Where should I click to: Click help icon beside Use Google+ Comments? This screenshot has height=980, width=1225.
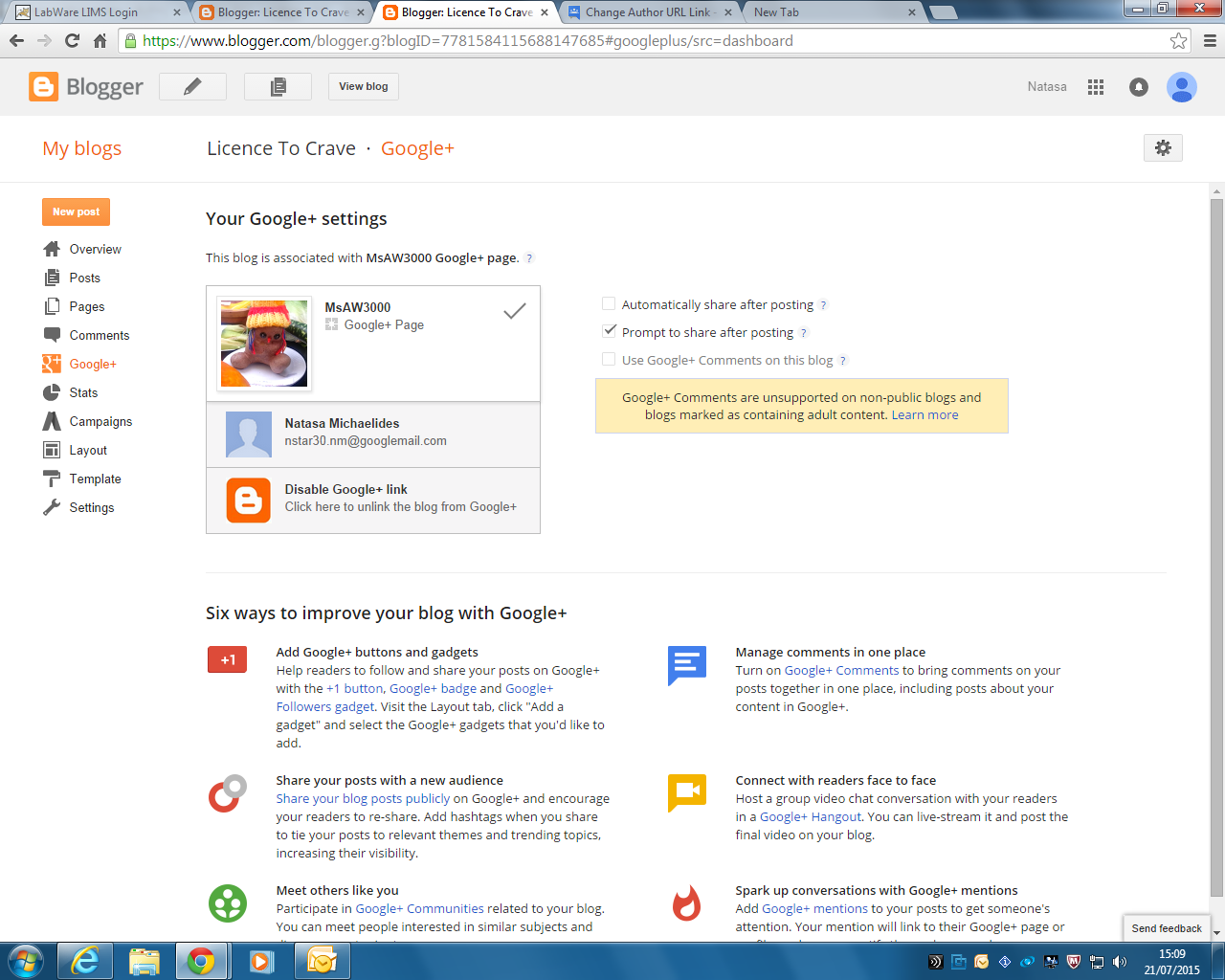[843, 361]
